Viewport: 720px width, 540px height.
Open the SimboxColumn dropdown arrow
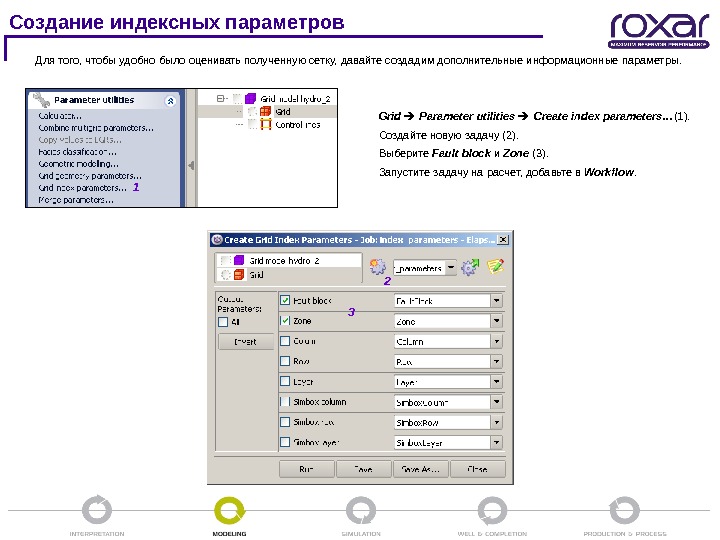(x=496, y=402)
